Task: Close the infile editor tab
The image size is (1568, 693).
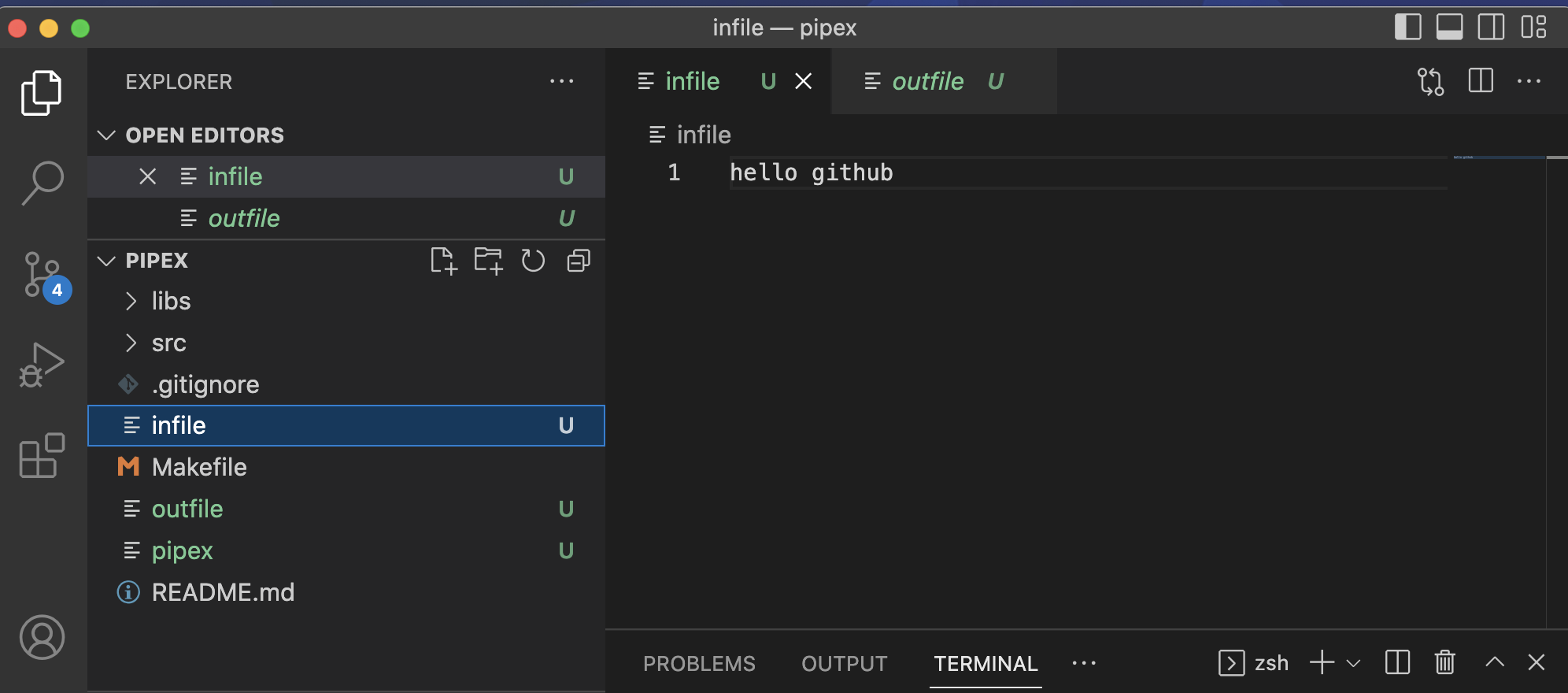Action: (803, 81)
